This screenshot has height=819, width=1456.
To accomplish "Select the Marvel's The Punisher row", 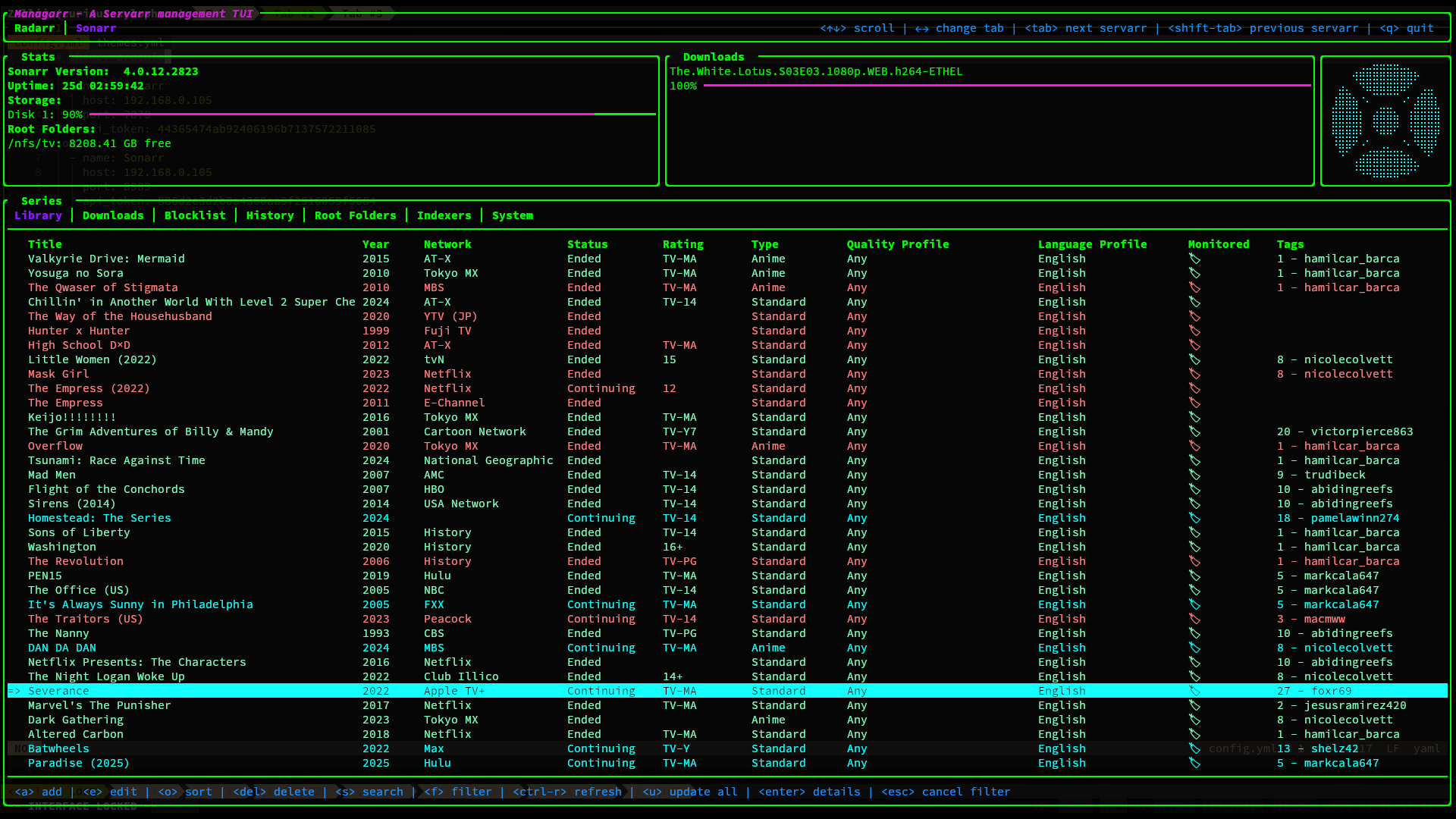I will click(99, 705).
